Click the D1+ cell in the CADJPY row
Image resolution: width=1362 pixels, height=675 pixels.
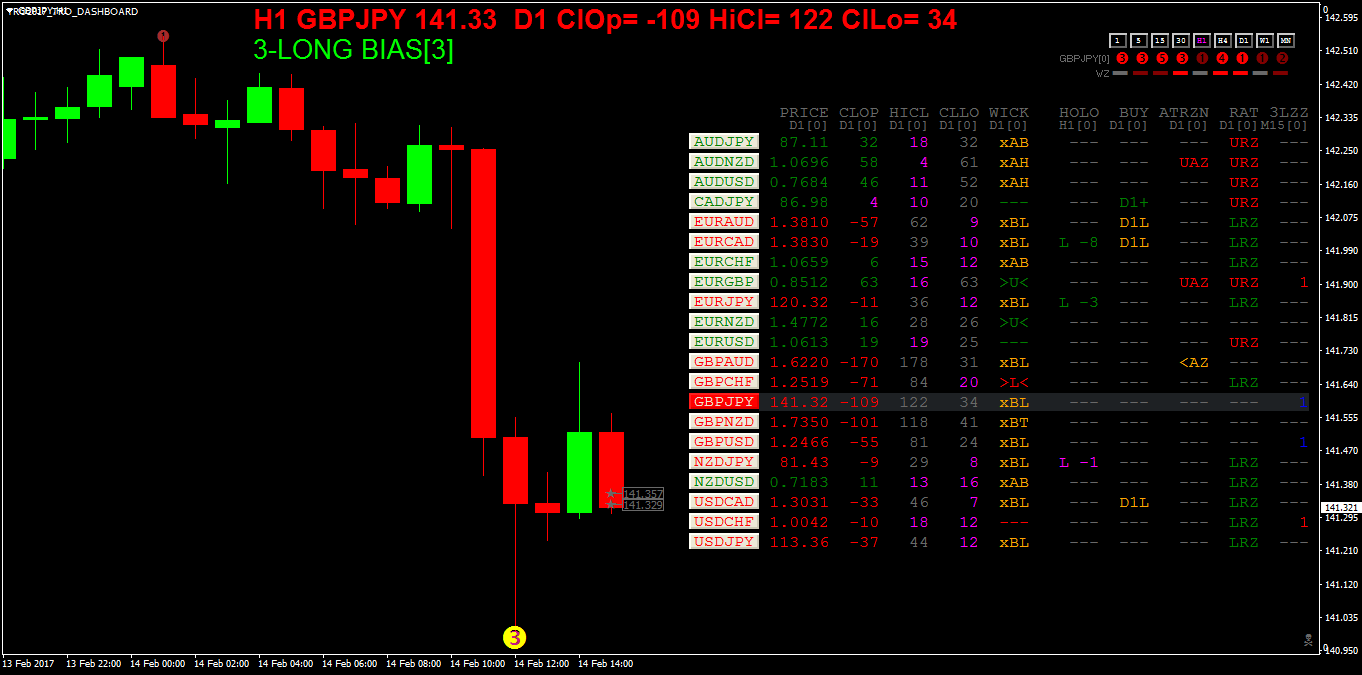click(x=1134, y=202)
